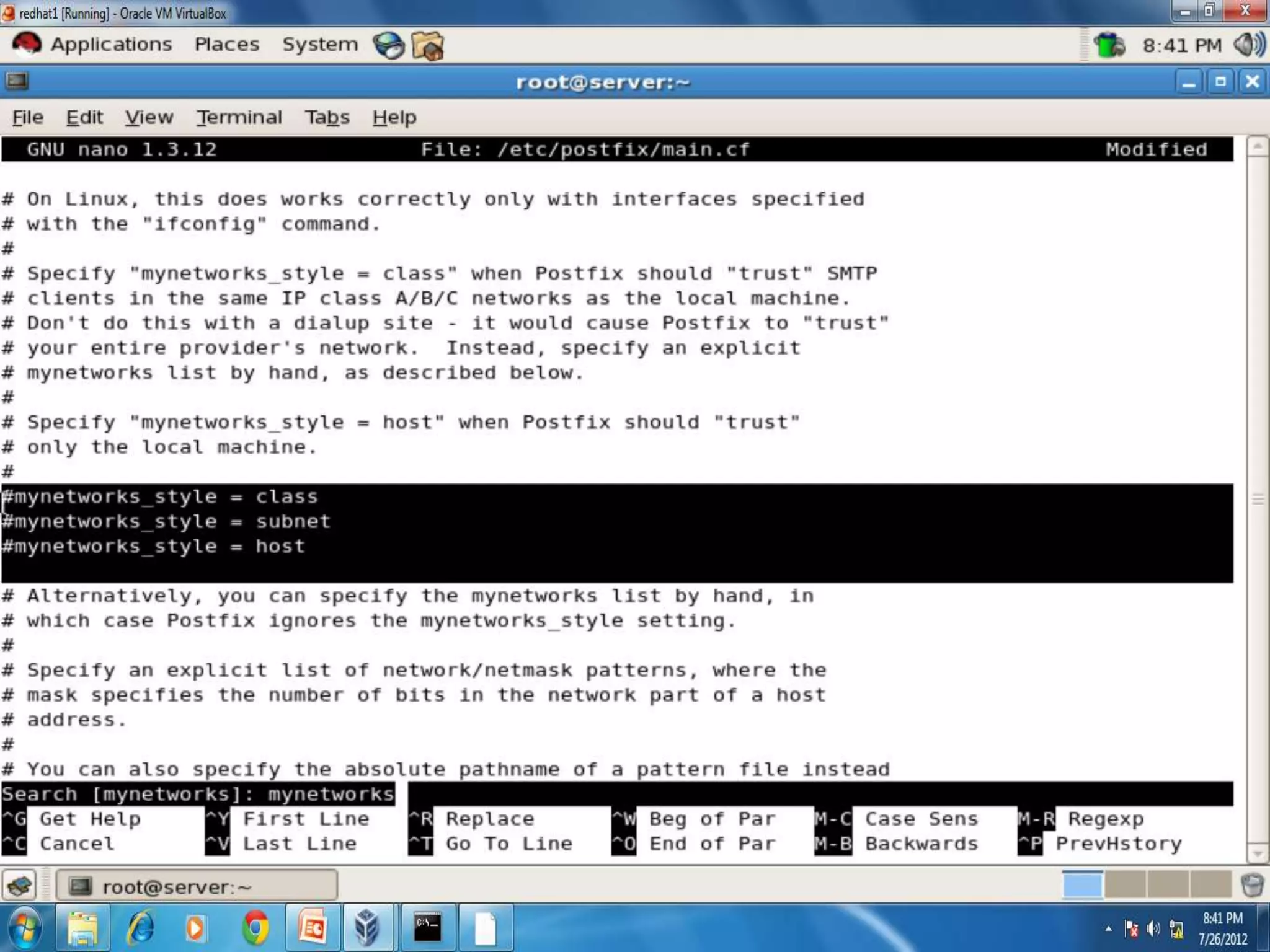Open the Places menu in GNOME panel
This screenshot has height=952, width=1270.
[227, 45]
